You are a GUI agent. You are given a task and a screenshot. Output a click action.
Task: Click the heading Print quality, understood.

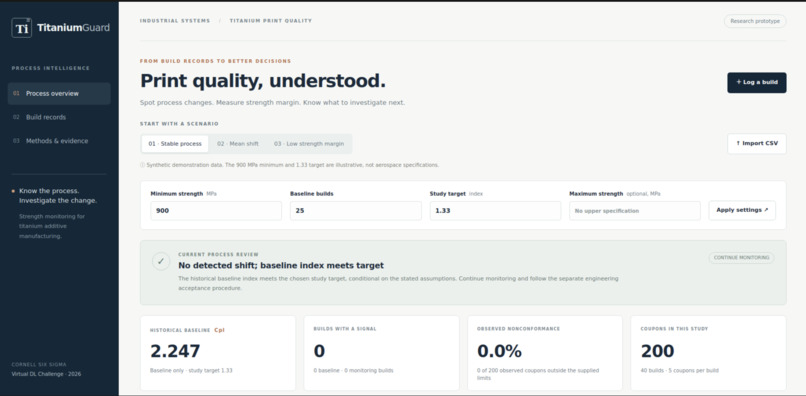point(263,81)
